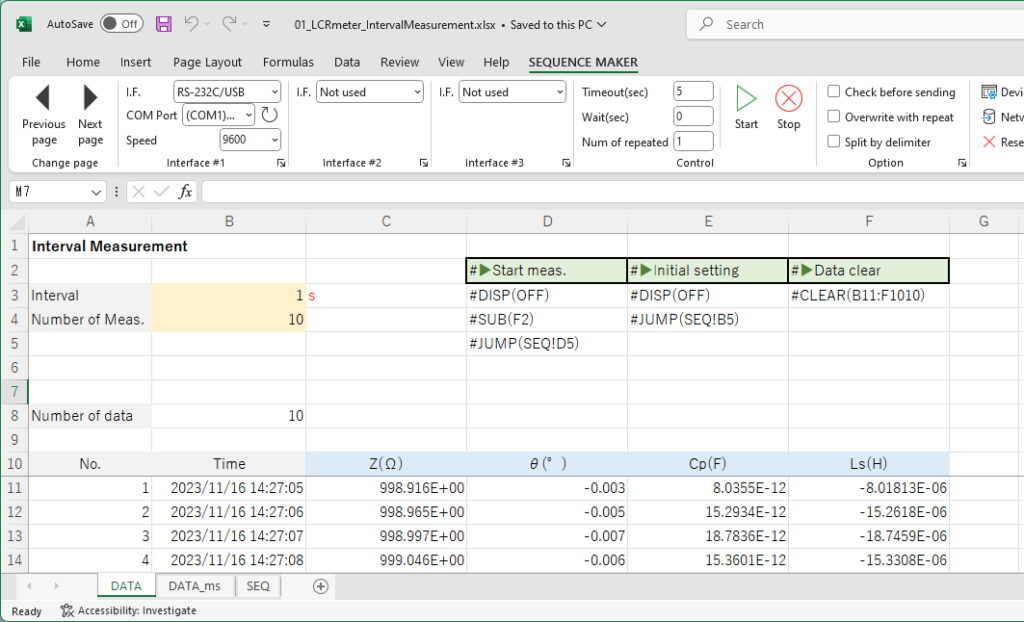Select row 7 header
This screenshot has height=622, width=1024.
coord(14,392)
